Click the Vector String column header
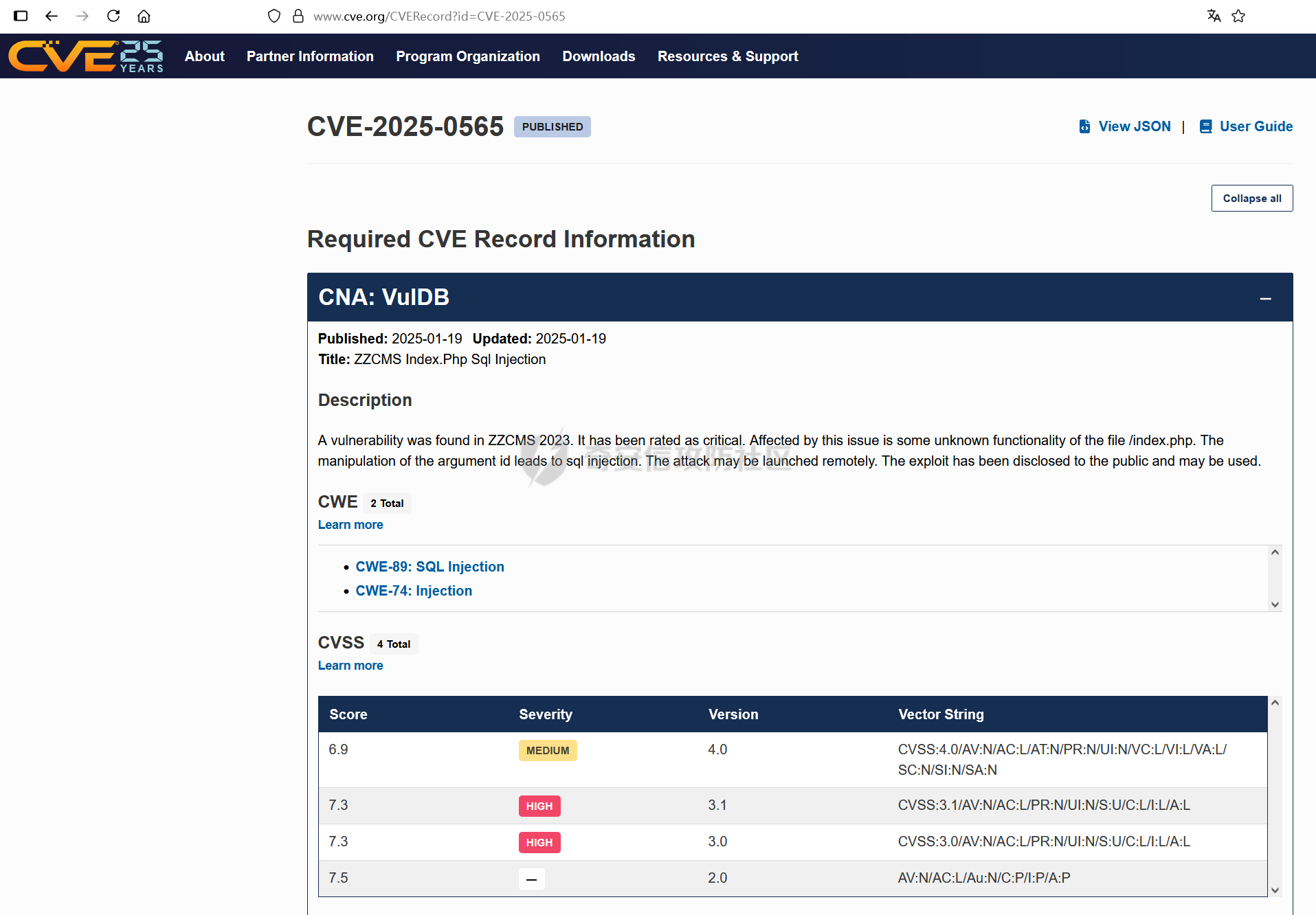The image size is (1316, 915). coord(941,714)
